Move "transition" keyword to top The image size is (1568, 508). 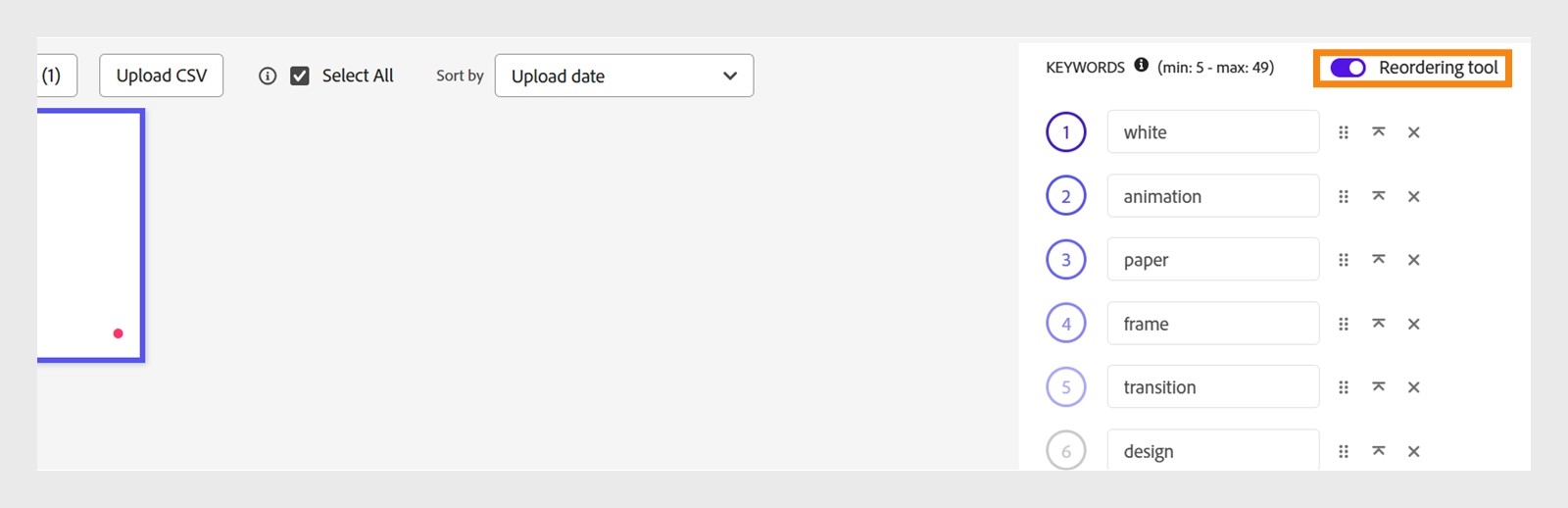pos(1378,387)
